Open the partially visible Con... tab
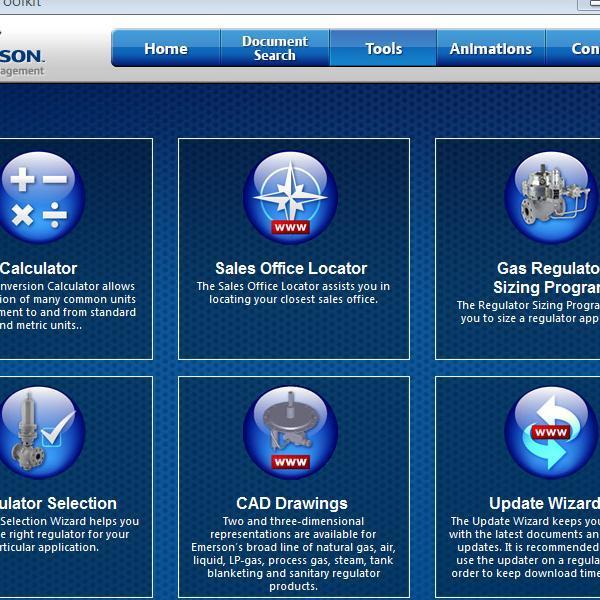The image size is (600, 600). click(x=573, y=48)
